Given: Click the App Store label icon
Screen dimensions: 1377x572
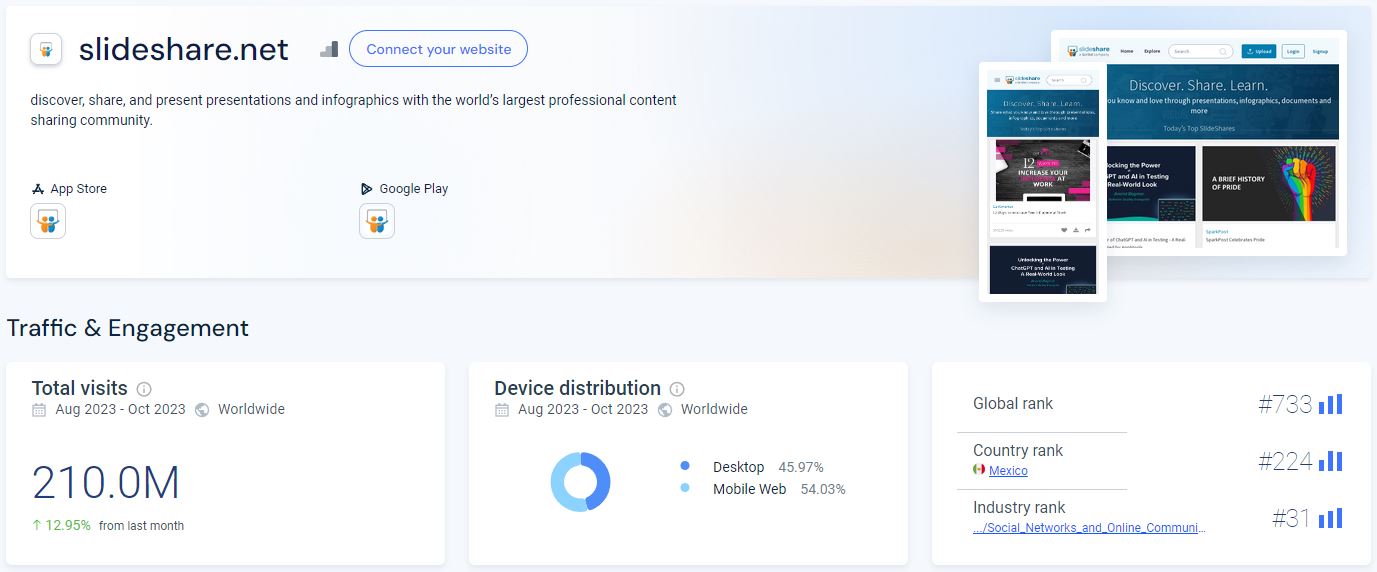Looking at the screenshot, I should [38, 189].
